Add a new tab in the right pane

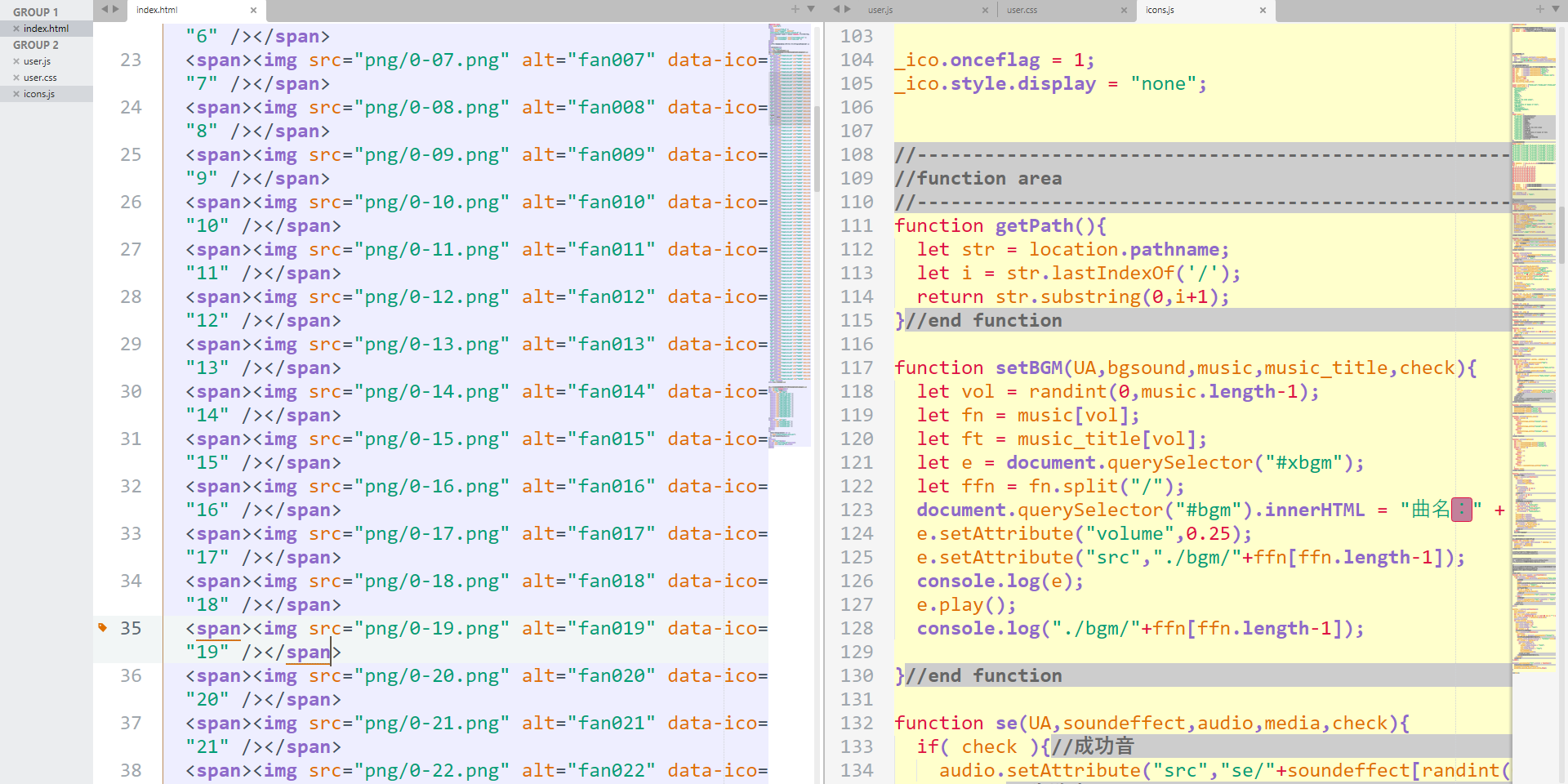pyautogui.click(x=1539, y=9)
